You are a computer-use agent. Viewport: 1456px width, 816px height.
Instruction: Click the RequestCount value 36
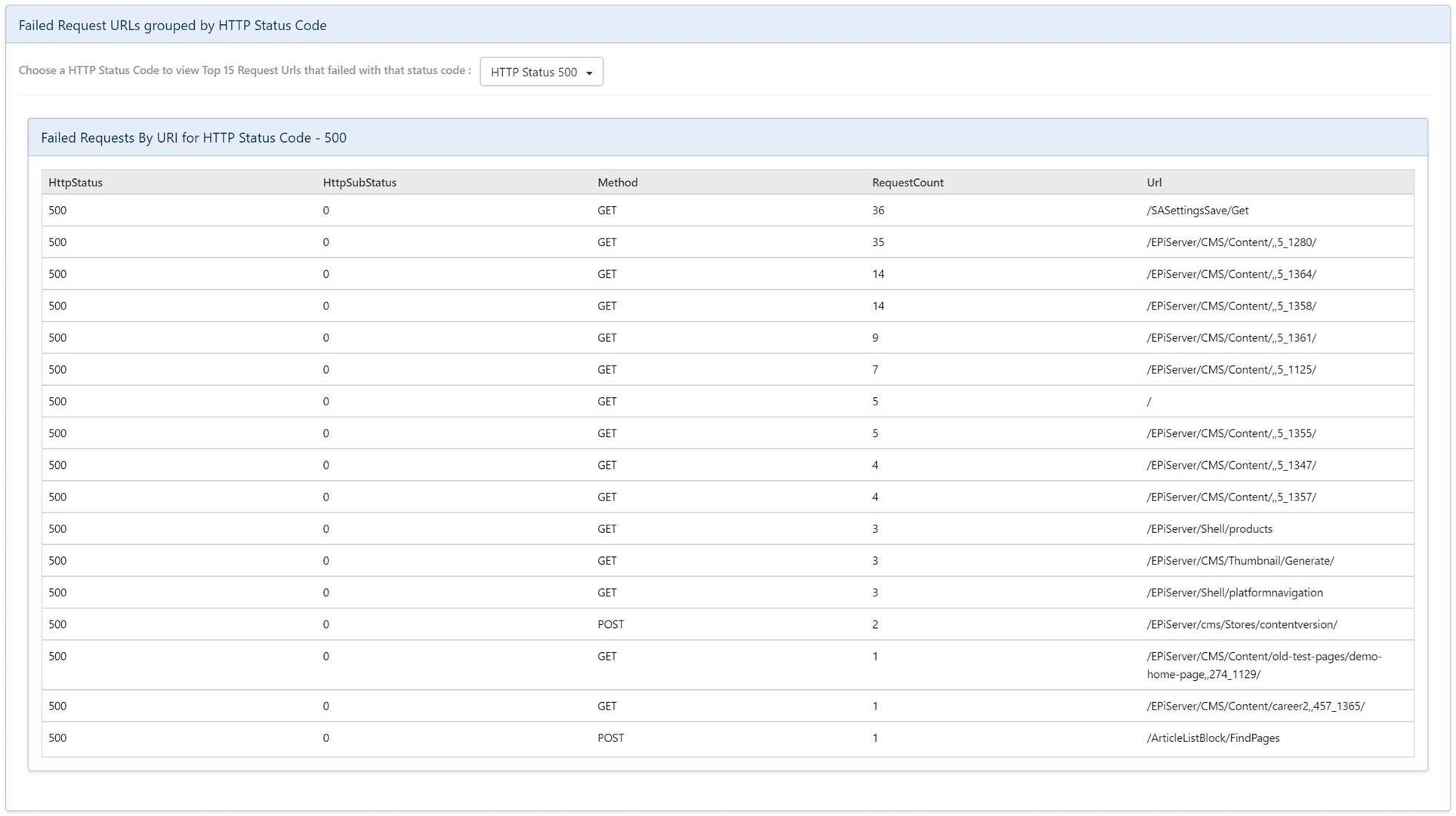click(x=878, y=211)
